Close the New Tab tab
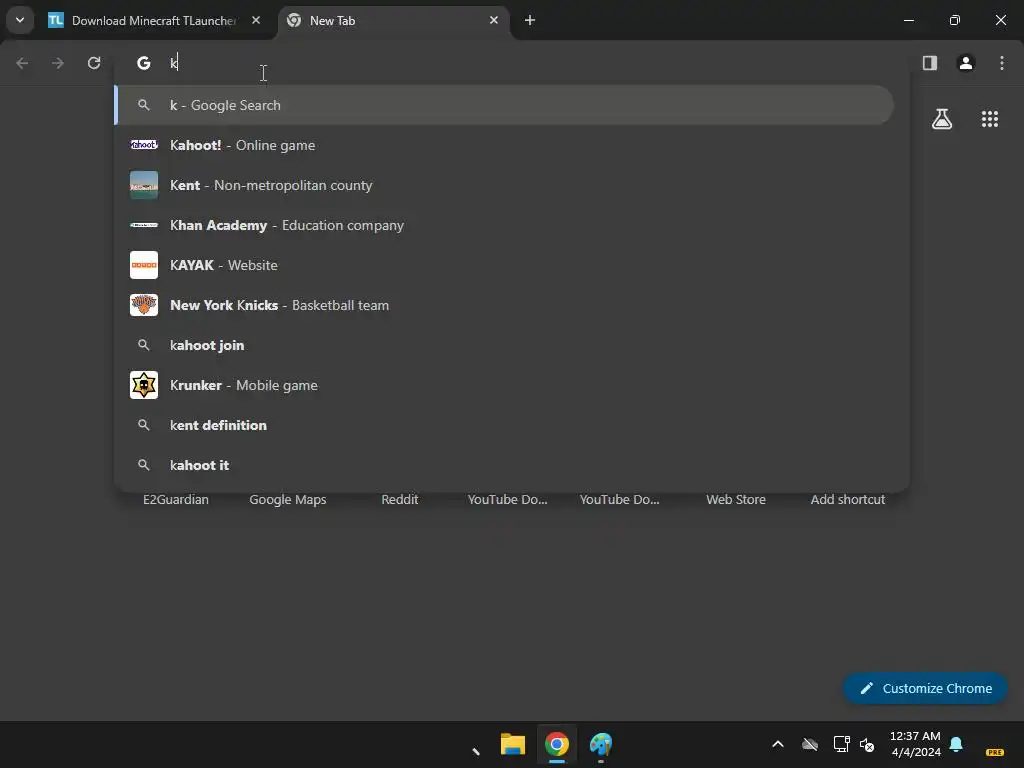Image resolution: width=1024 pixels, height=768 pixels. pos(494,20)
